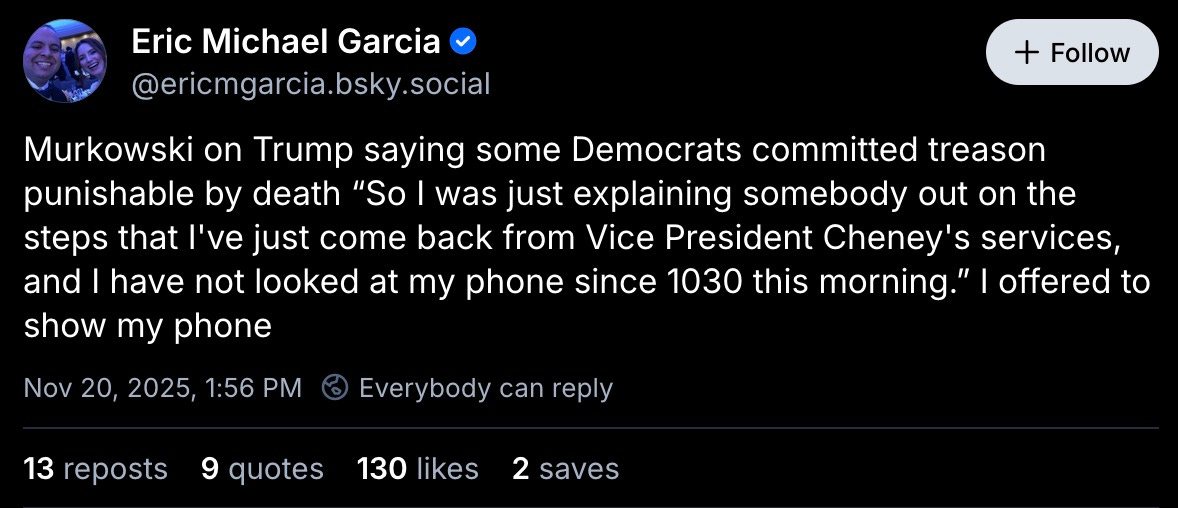The height and width of the screenshot is (508, 1178).
Task: Click the number 13 before reposts
Action: click(x=38, y=468)
